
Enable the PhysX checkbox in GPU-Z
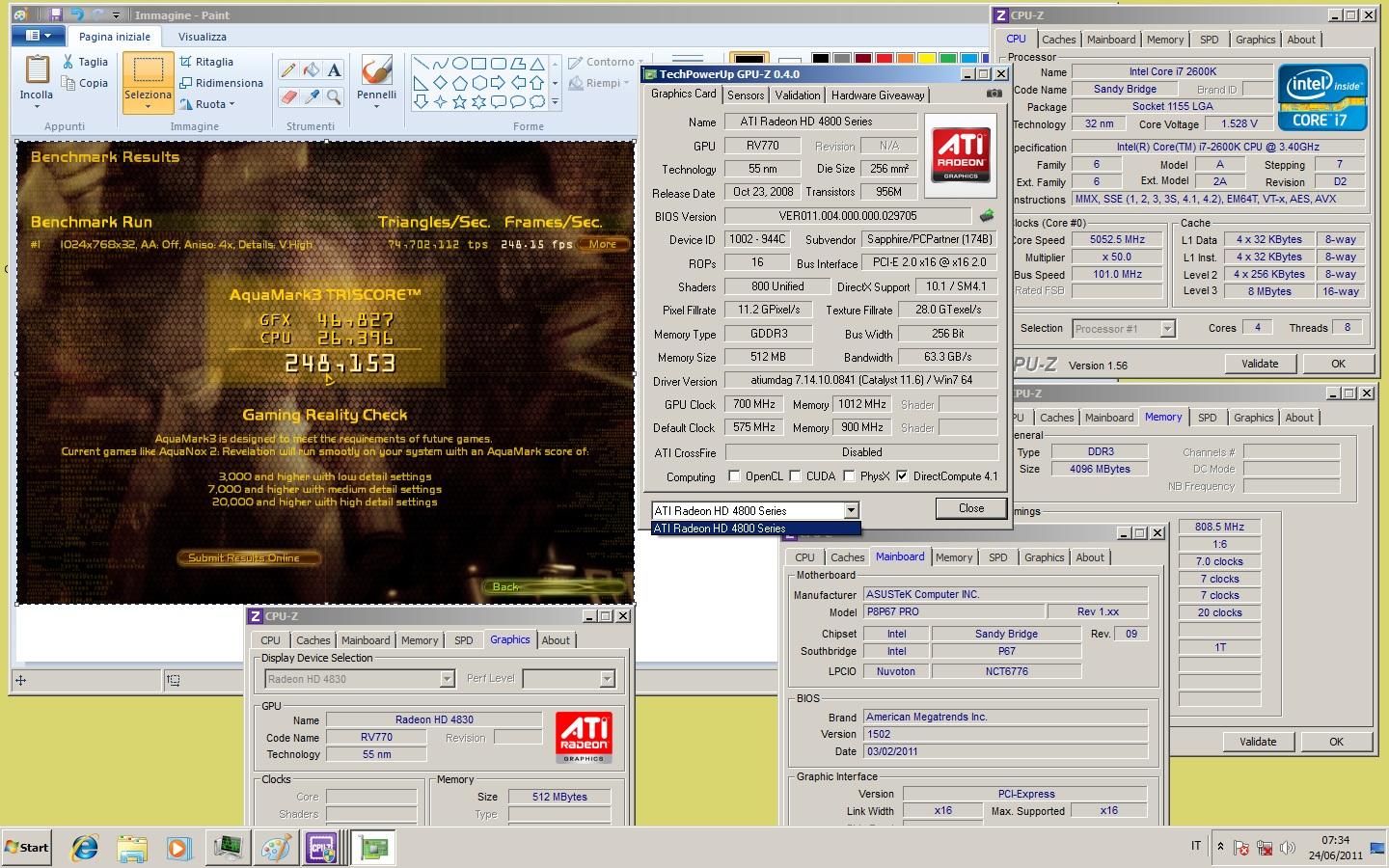(x=849, y=475)
